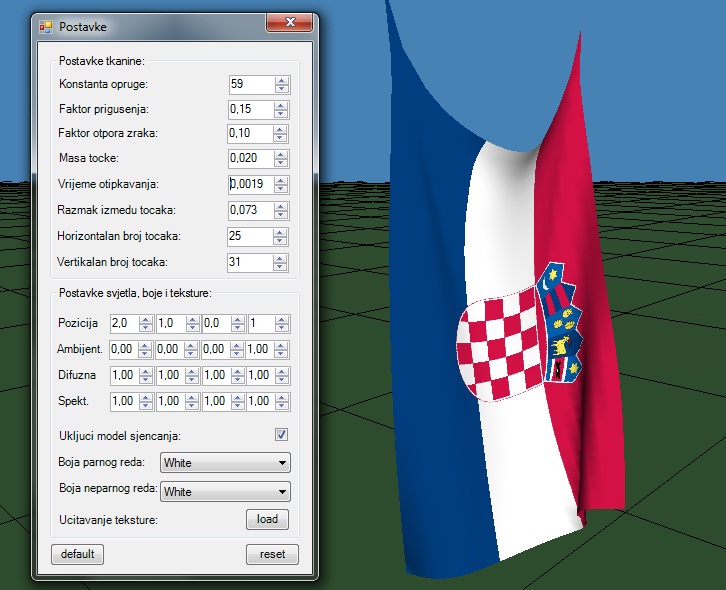
Task: Click the Faktor prigusenja value field
Action: pyautogui.click(x=251, y=109)
